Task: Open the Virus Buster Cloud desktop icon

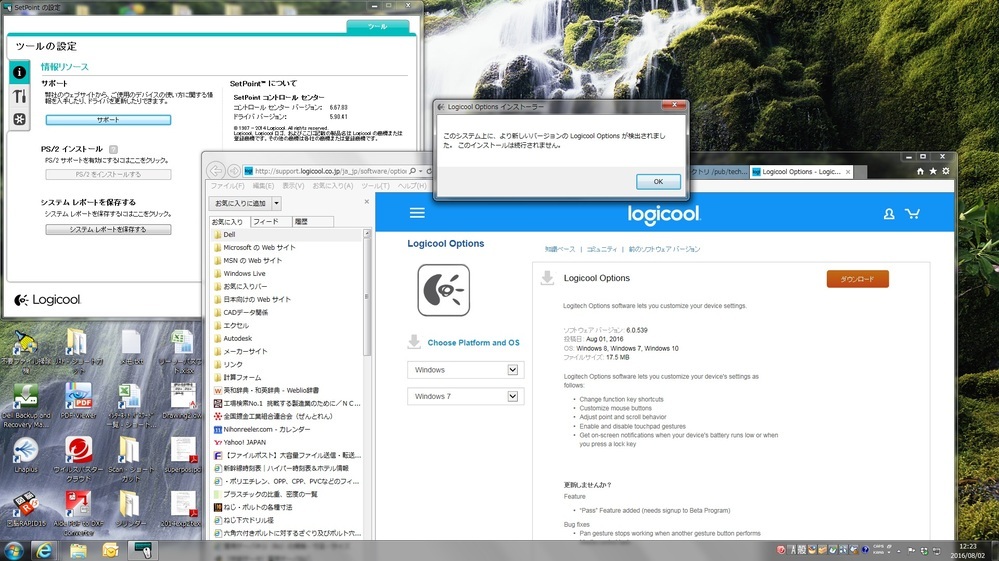Action: click(78, 458)
